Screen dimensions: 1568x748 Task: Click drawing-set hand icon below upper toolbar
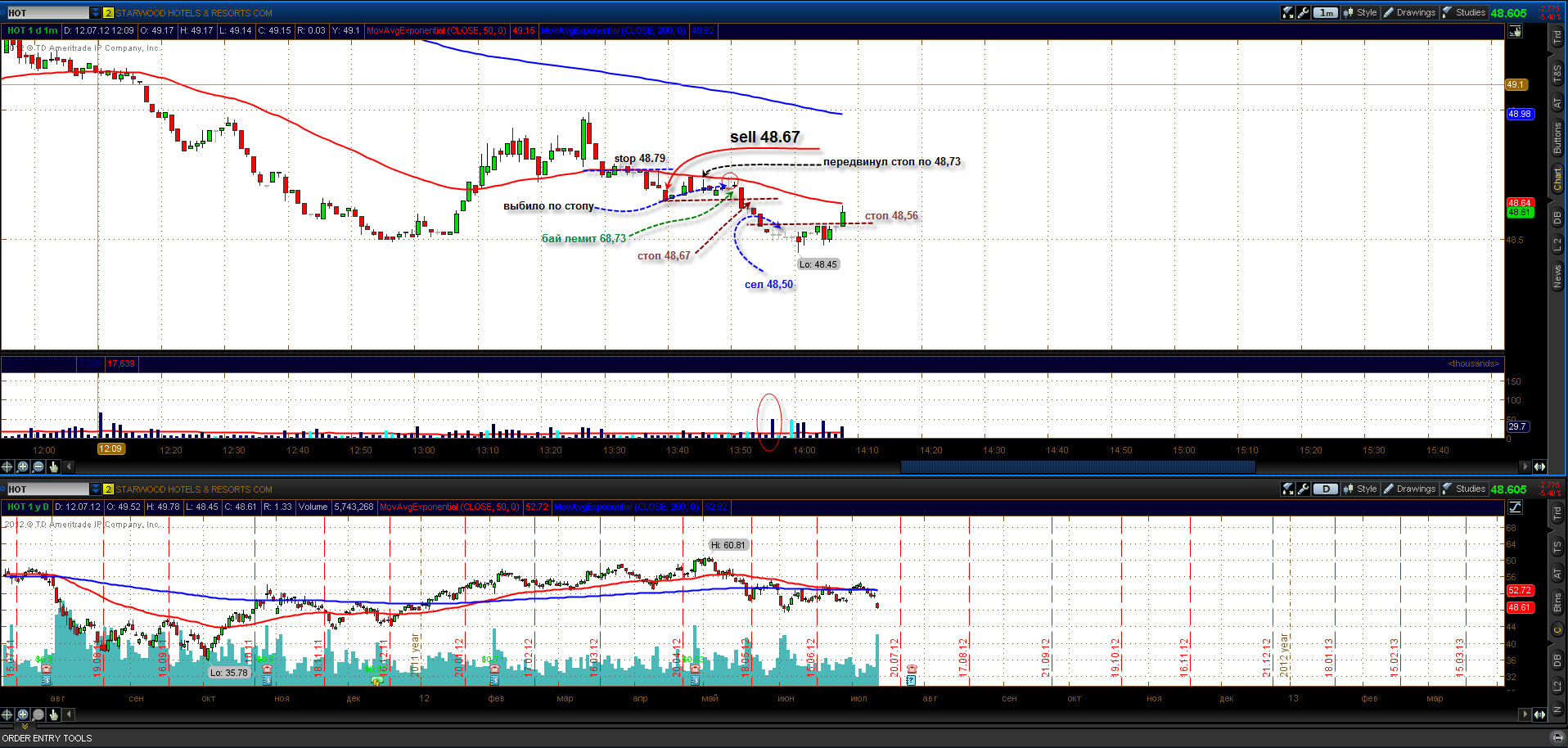1516,31
